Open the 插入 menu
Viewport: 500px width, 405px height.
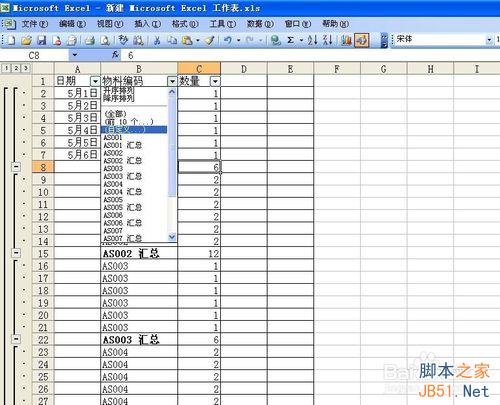click(x=148, y=24)
